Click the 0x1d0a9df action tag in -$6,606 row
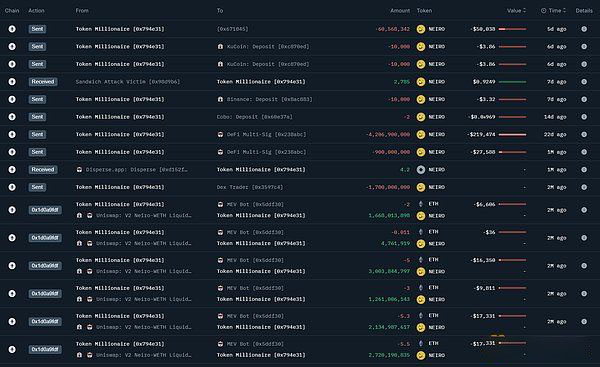This screenshot has width=600, height=367. [x=45, y=210]
